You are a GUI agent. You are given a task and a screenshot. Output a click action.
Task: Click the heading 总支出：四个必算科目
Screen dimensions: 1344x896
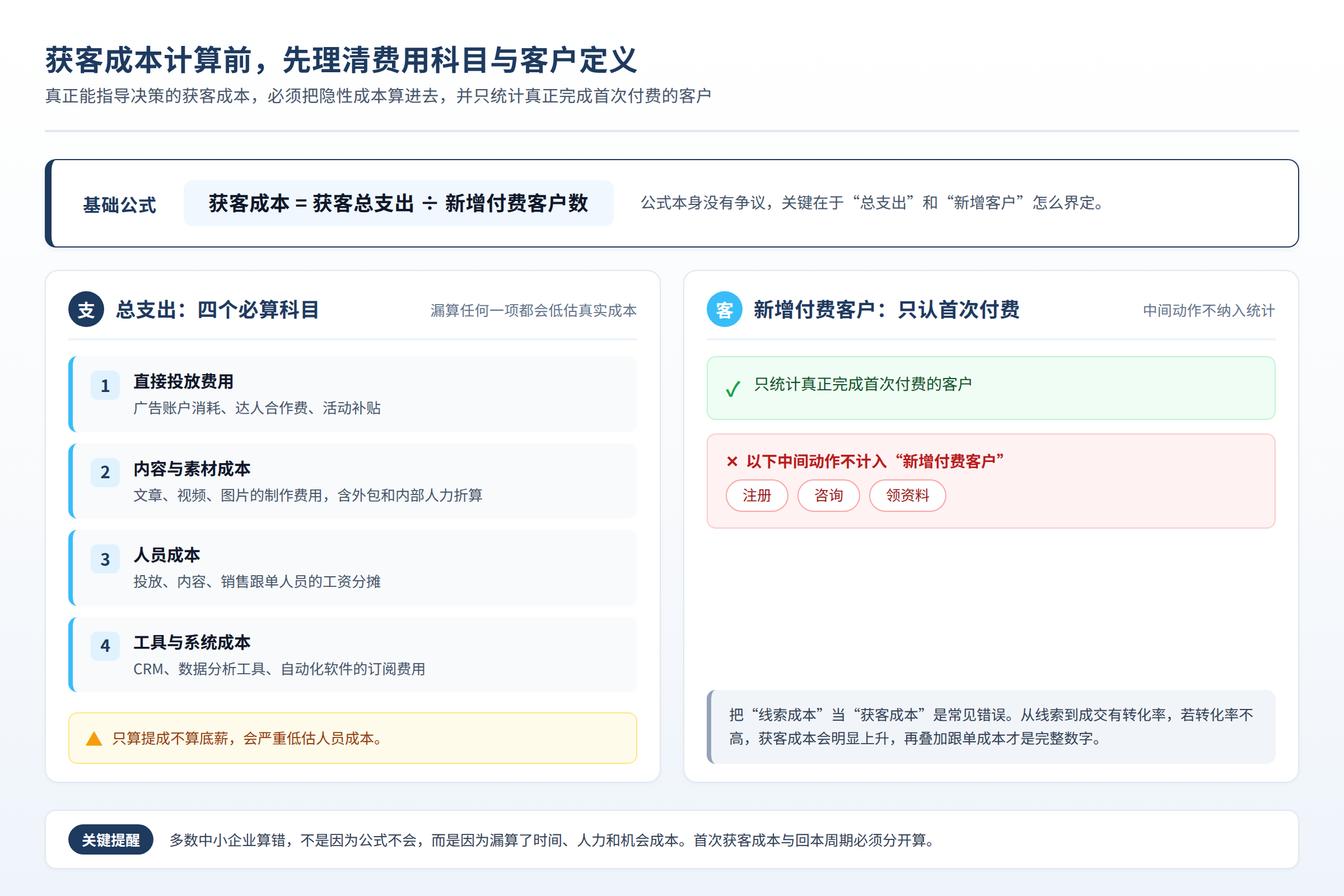click(218, 309)
